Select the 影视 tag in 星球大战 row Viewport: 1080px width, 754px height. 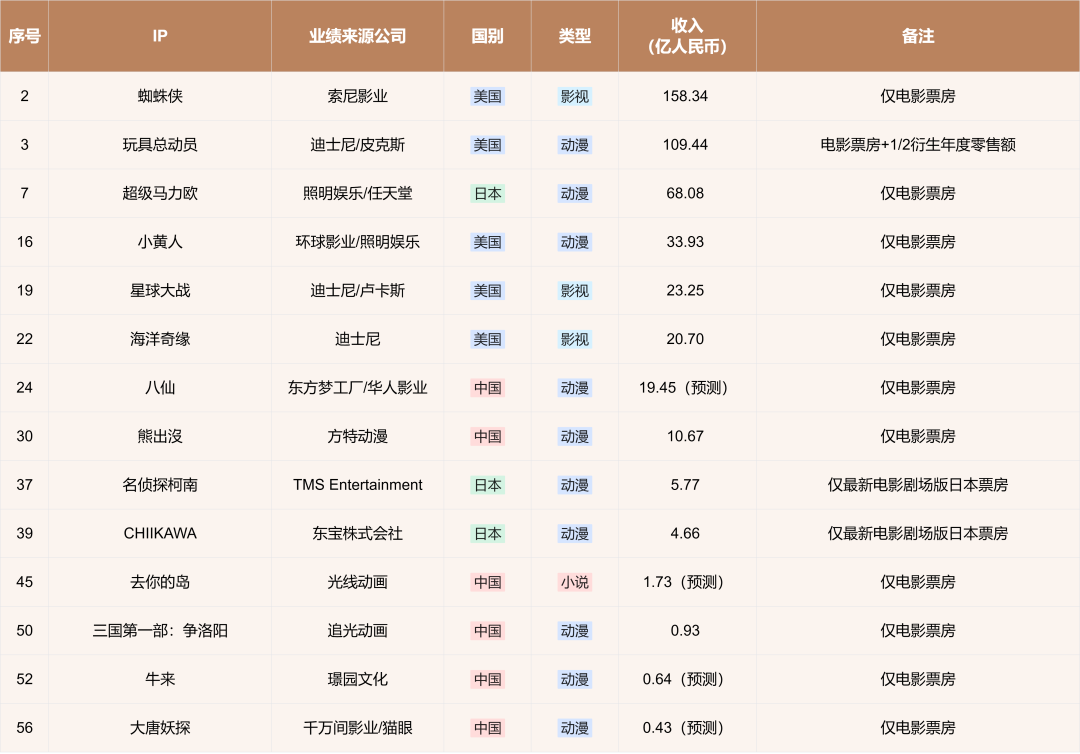pos(574,291)
